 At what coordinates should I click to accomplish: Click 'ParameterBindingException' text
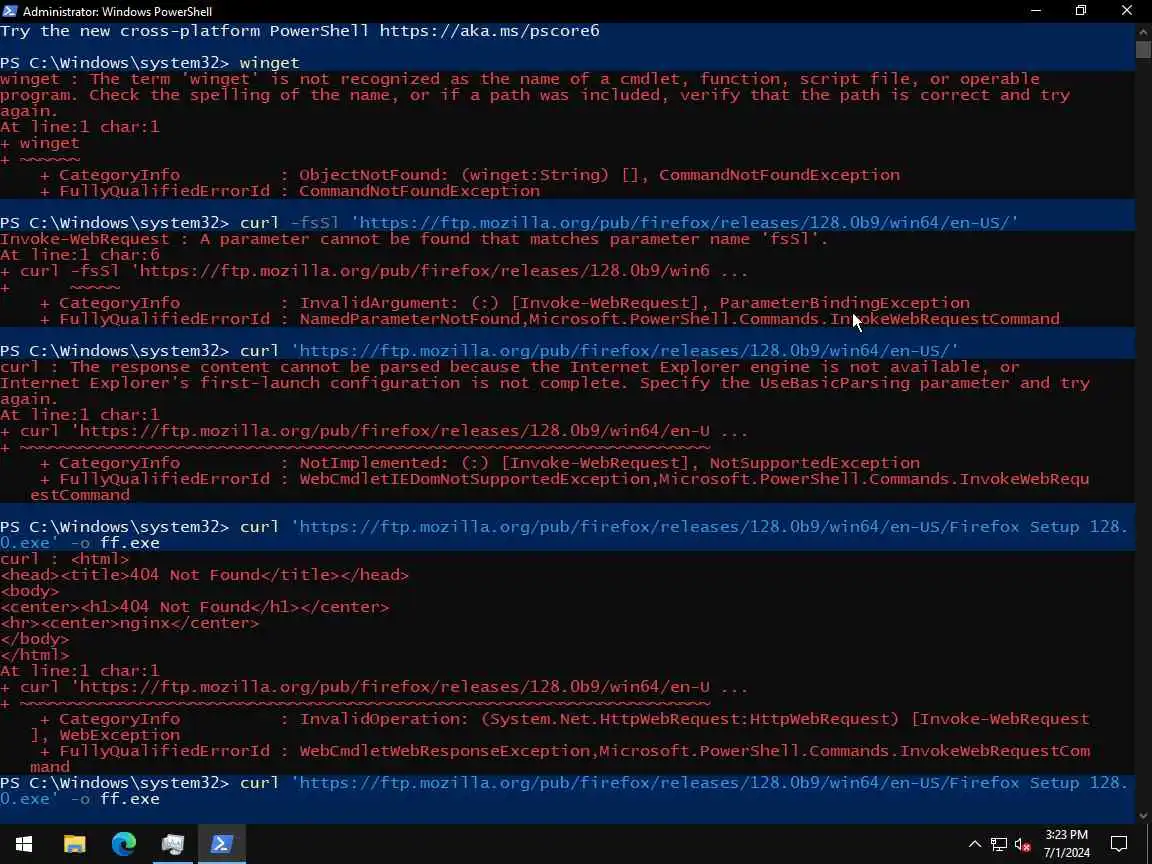click(844, 303)
